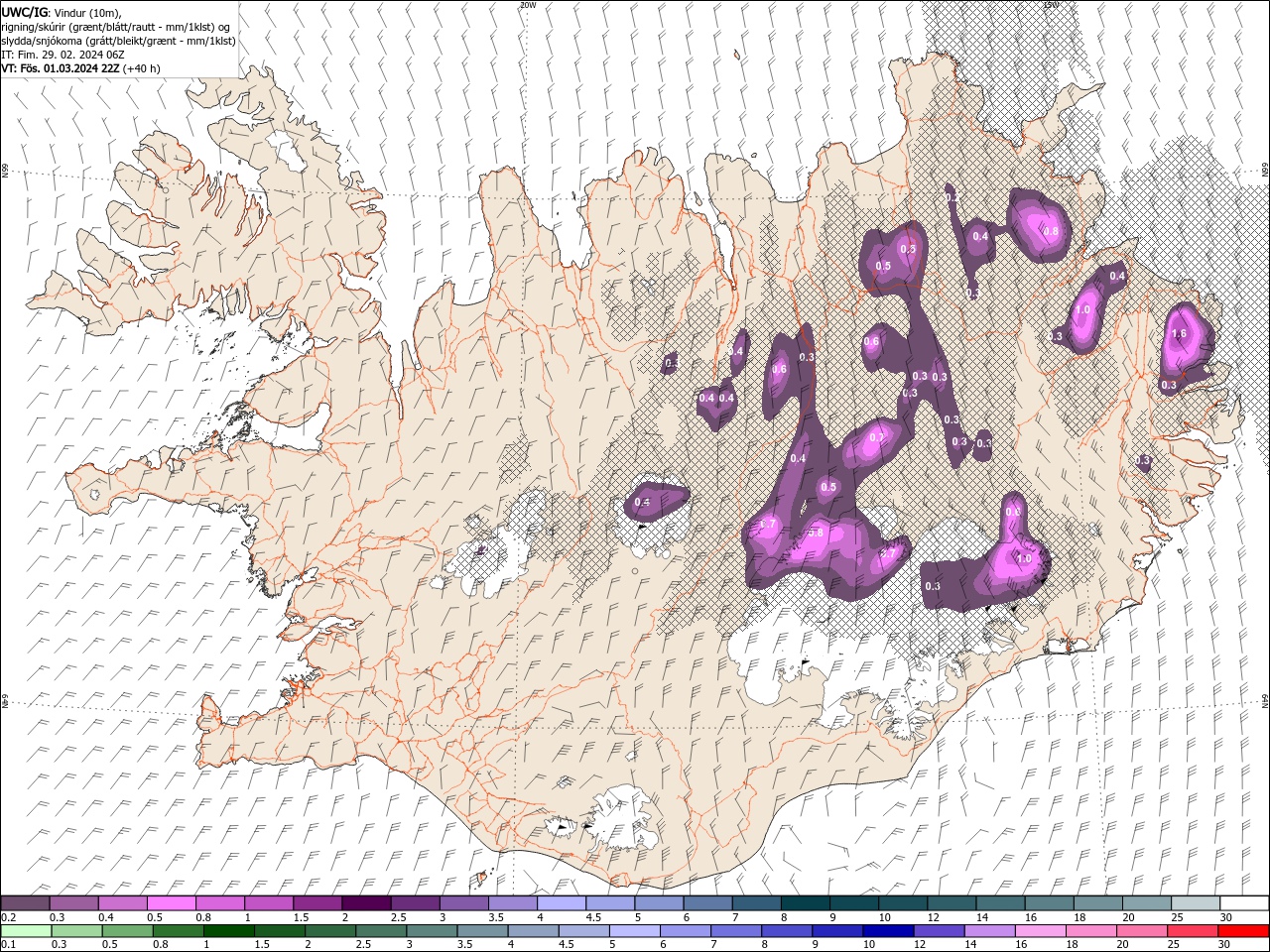Image resolution: width=1270 pixels, height=952 pixels.
Task: Click the "UWC/IG: Vindur (10m)," title text
Action: point(62,12)
